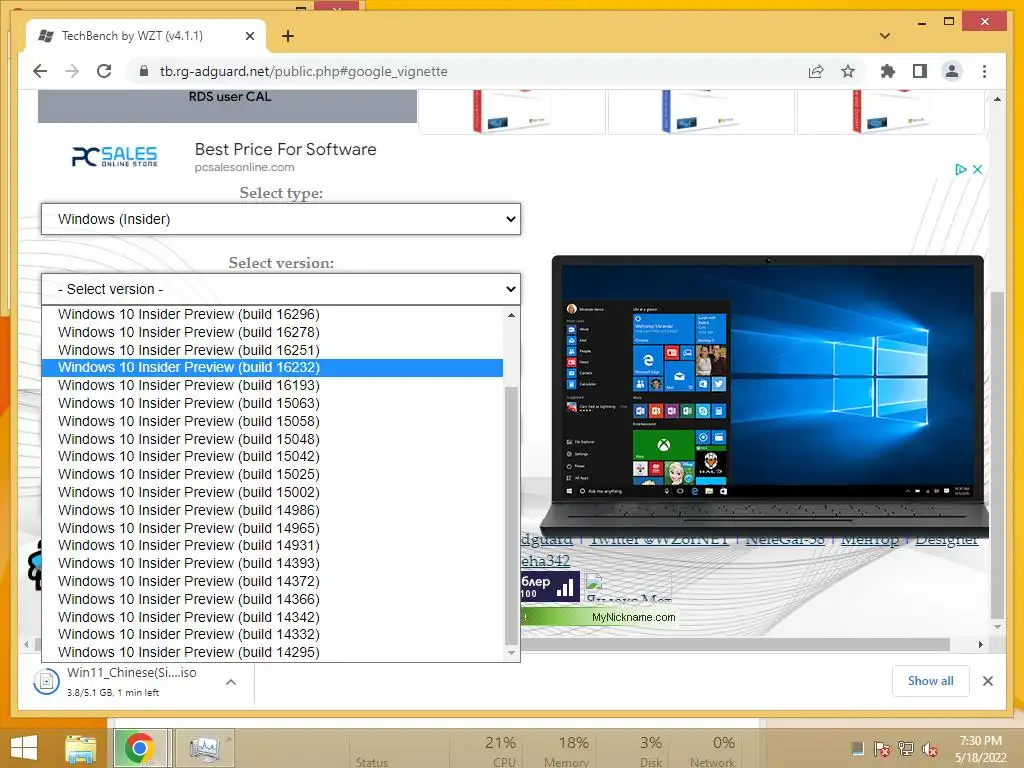Viewport: 1024px width, 768px height.
Task: Click the version list scroll down arrow
Action: click(x=511, y=652)
